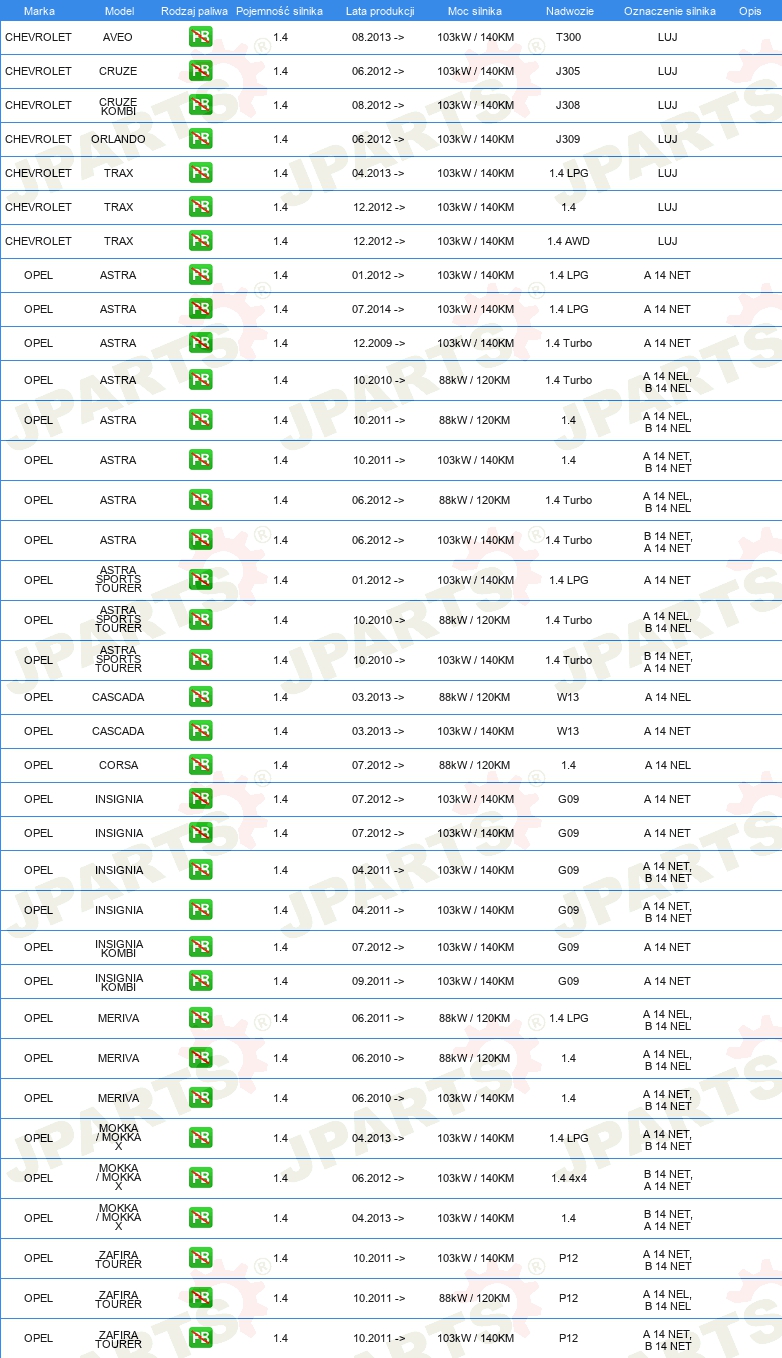Screen dimensions: 782x1358
Task: Click the CORSA model cell
Action: click(118, 765)
